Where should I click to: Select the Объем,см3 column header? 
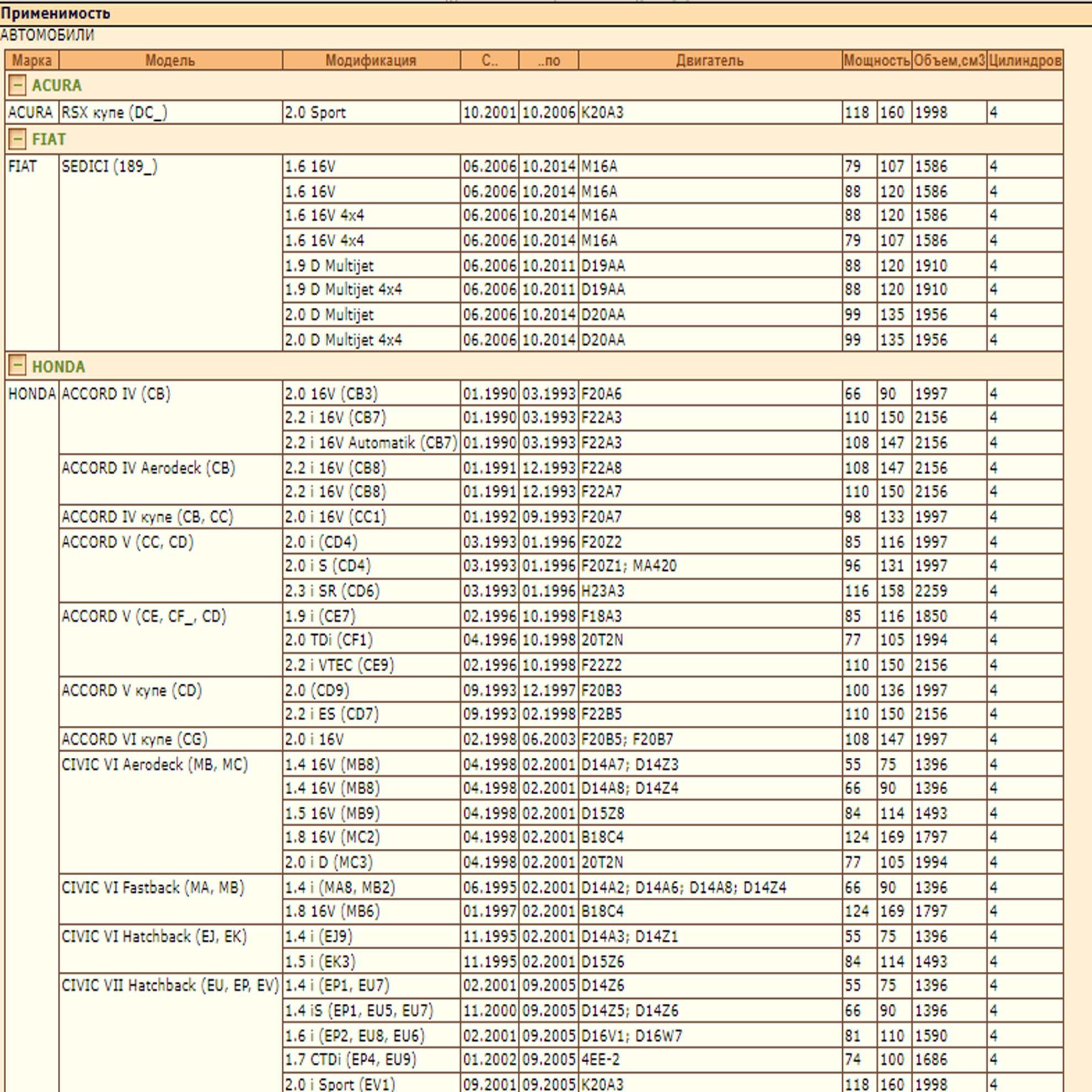pyautogui.click(x=949, y=60)
